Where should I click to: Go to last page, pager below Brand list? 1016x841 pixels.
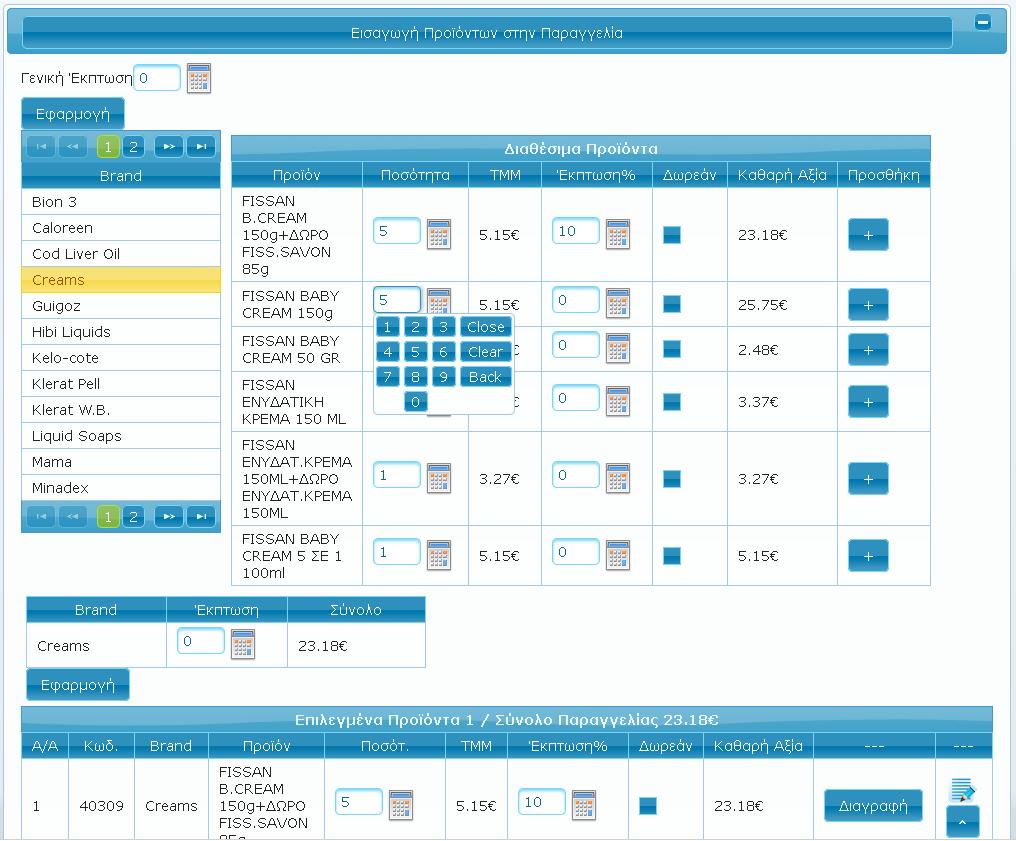201,517
